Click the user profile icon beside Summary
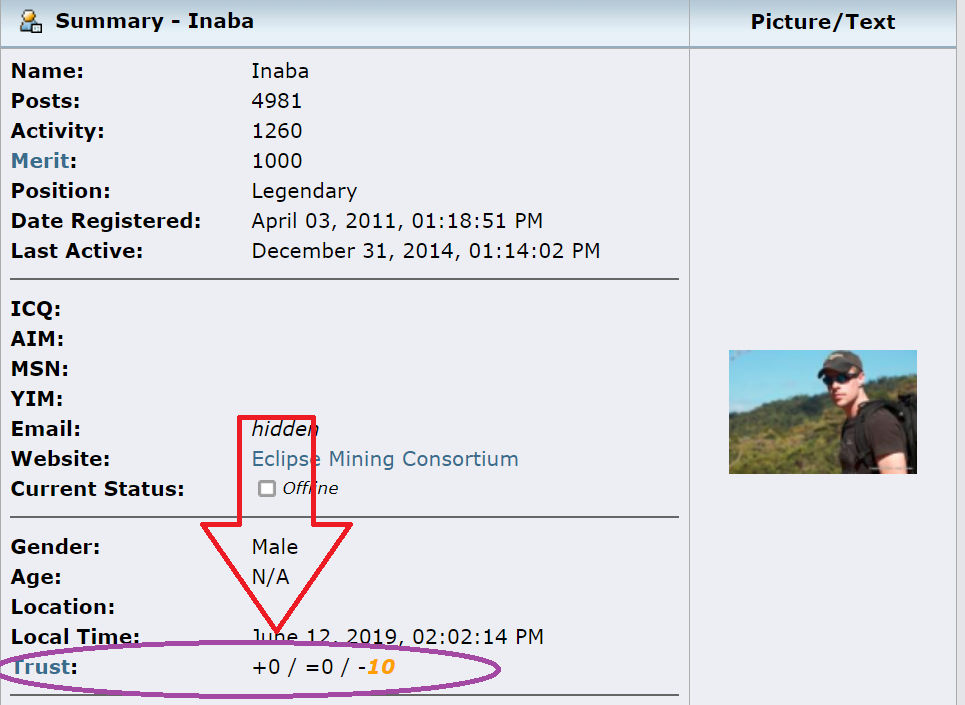The width and height of the screenshot is (965, 705). (x=31, y=20)
